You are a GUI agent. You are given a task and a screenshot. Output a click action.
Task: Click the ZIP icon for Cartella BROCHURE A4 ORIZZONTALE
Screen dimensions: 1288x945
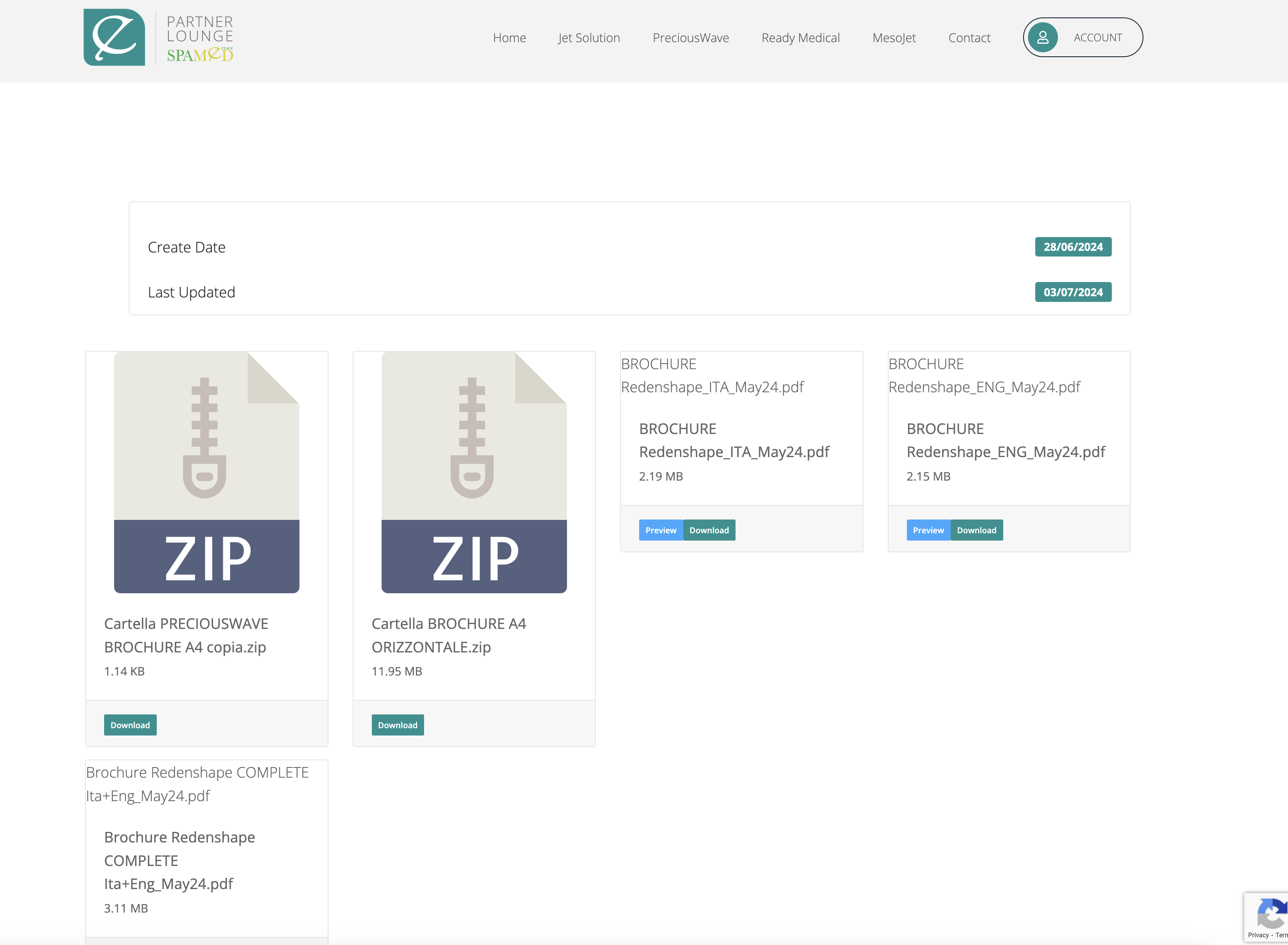[x=474, y=472]
